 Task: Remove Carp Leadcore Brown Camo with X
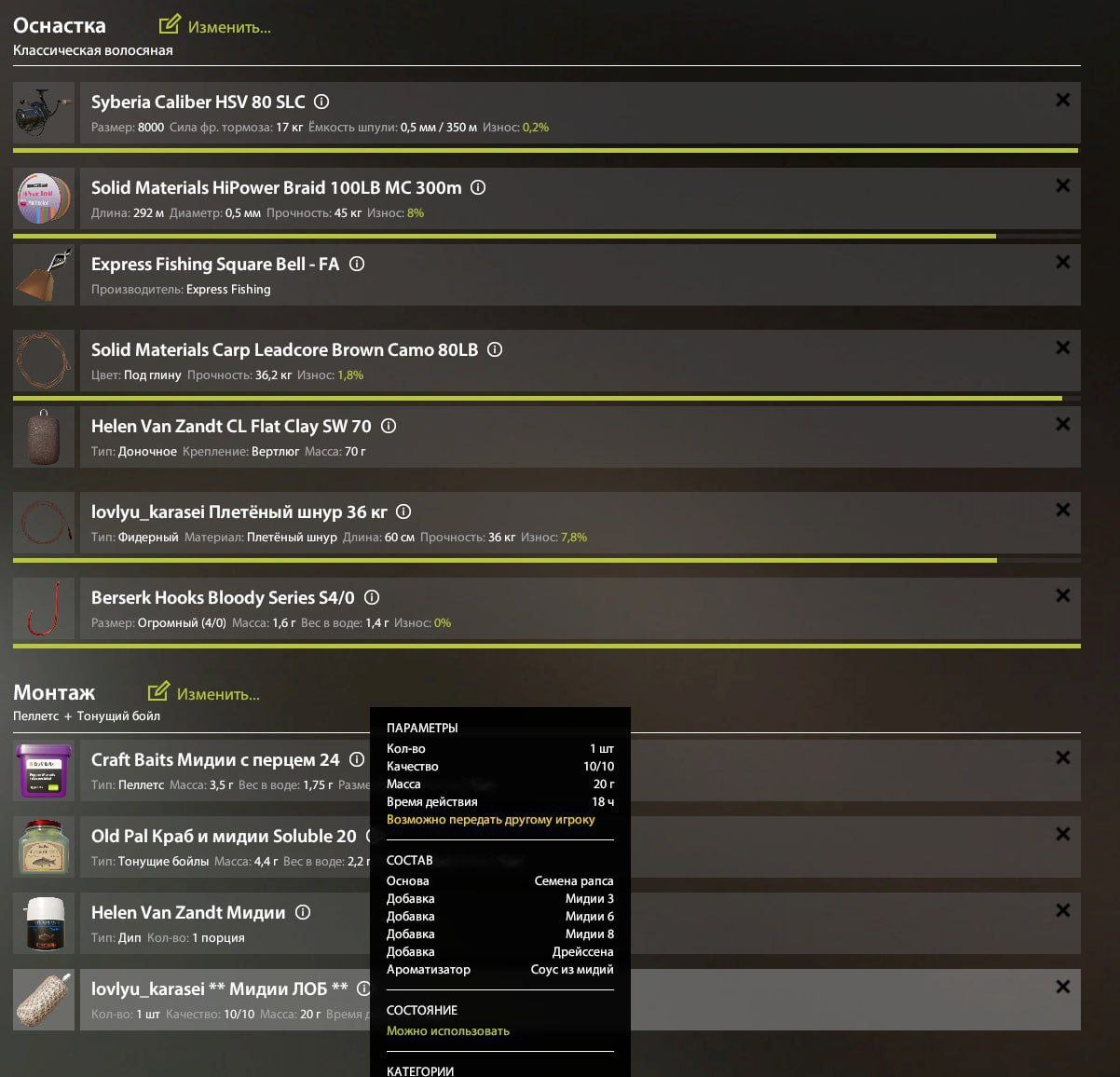[x=1062, y=348]
